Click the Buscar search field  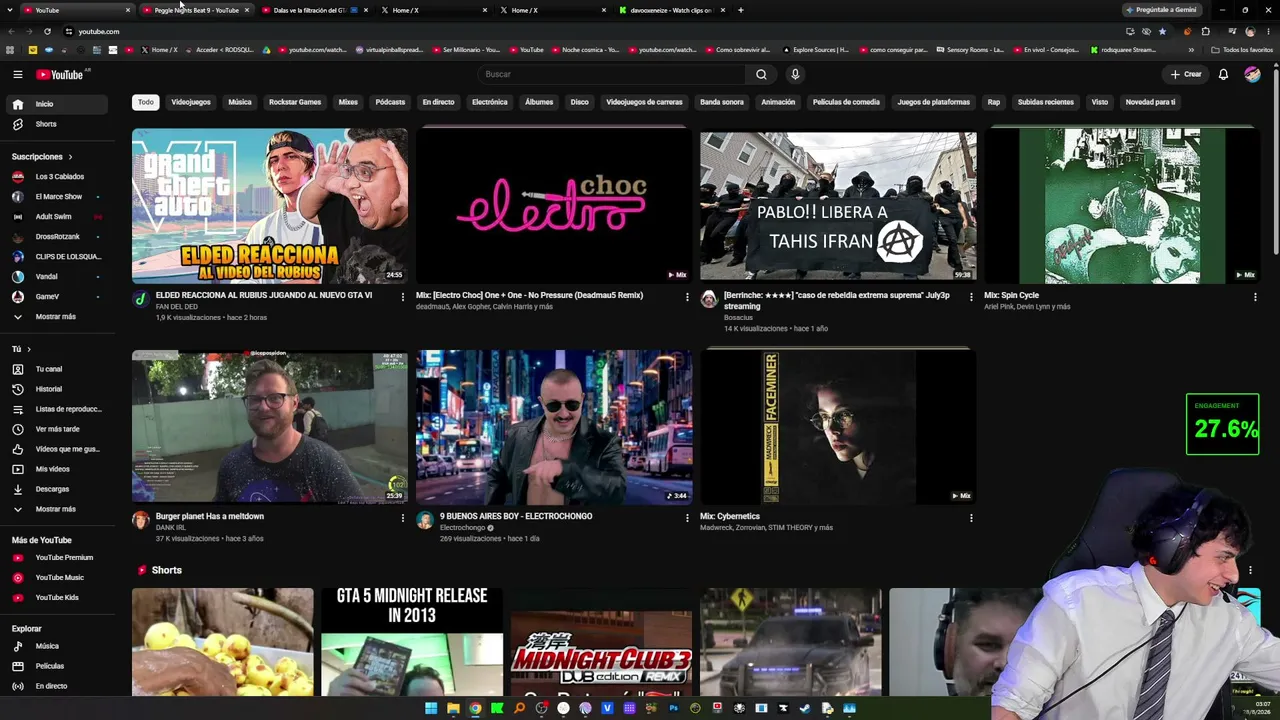(612, 74)
